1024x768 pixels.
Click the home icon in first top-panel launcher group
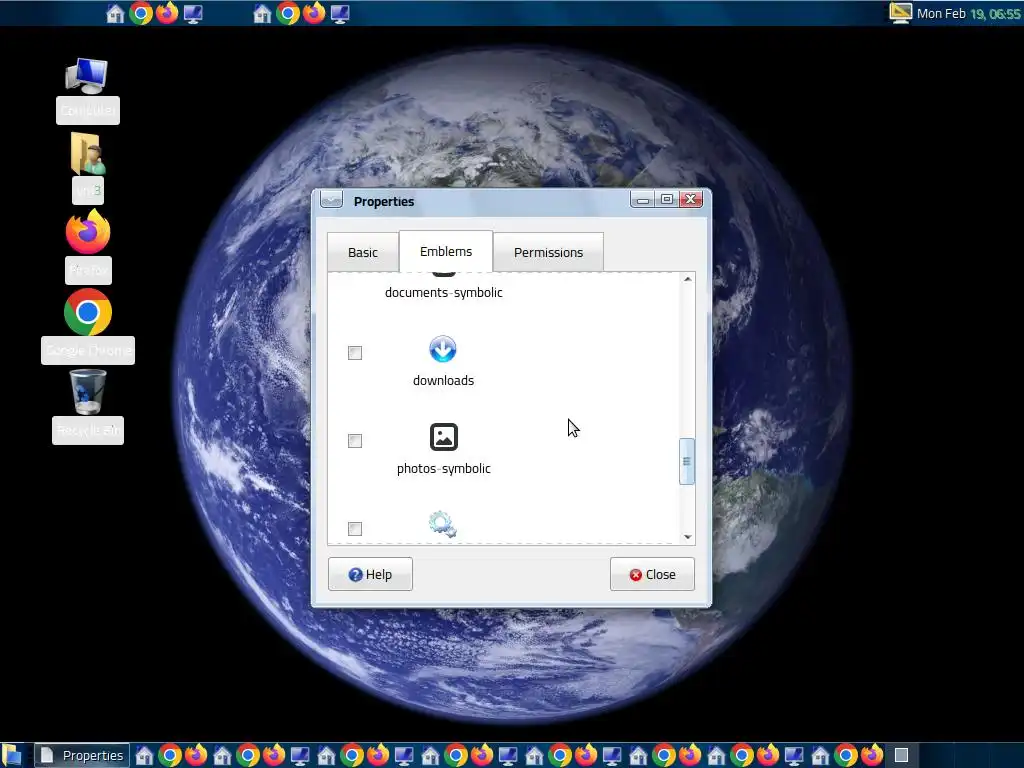click(x=115, y=14)
